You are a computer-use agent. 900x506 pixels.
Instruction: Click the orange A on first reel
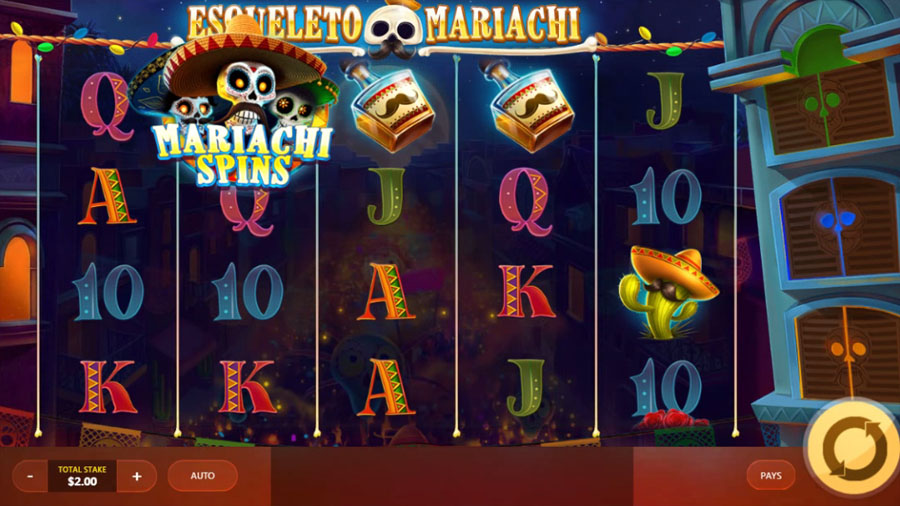pos(107,197)
